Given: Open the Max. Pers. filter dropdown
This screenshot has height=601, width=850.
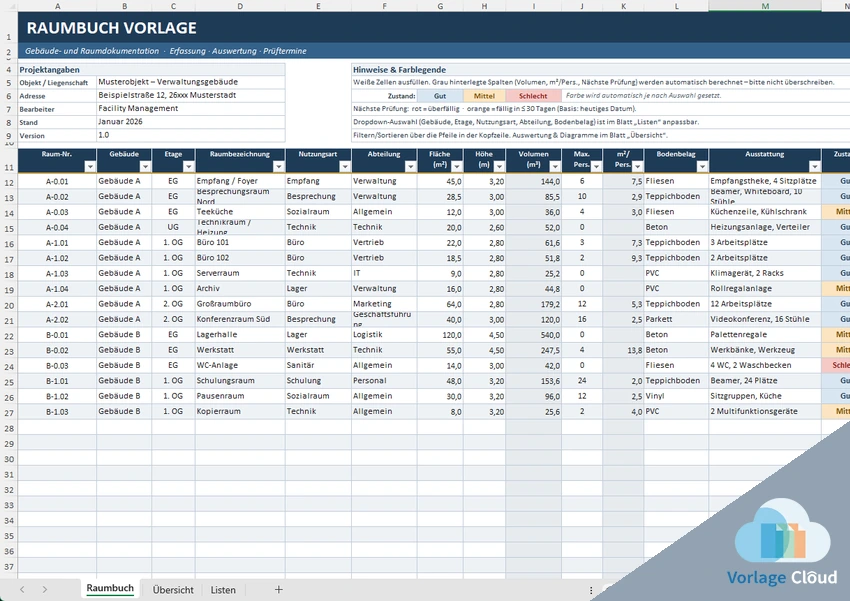Looking at the screenshot, I should click(x=596, y=166).
